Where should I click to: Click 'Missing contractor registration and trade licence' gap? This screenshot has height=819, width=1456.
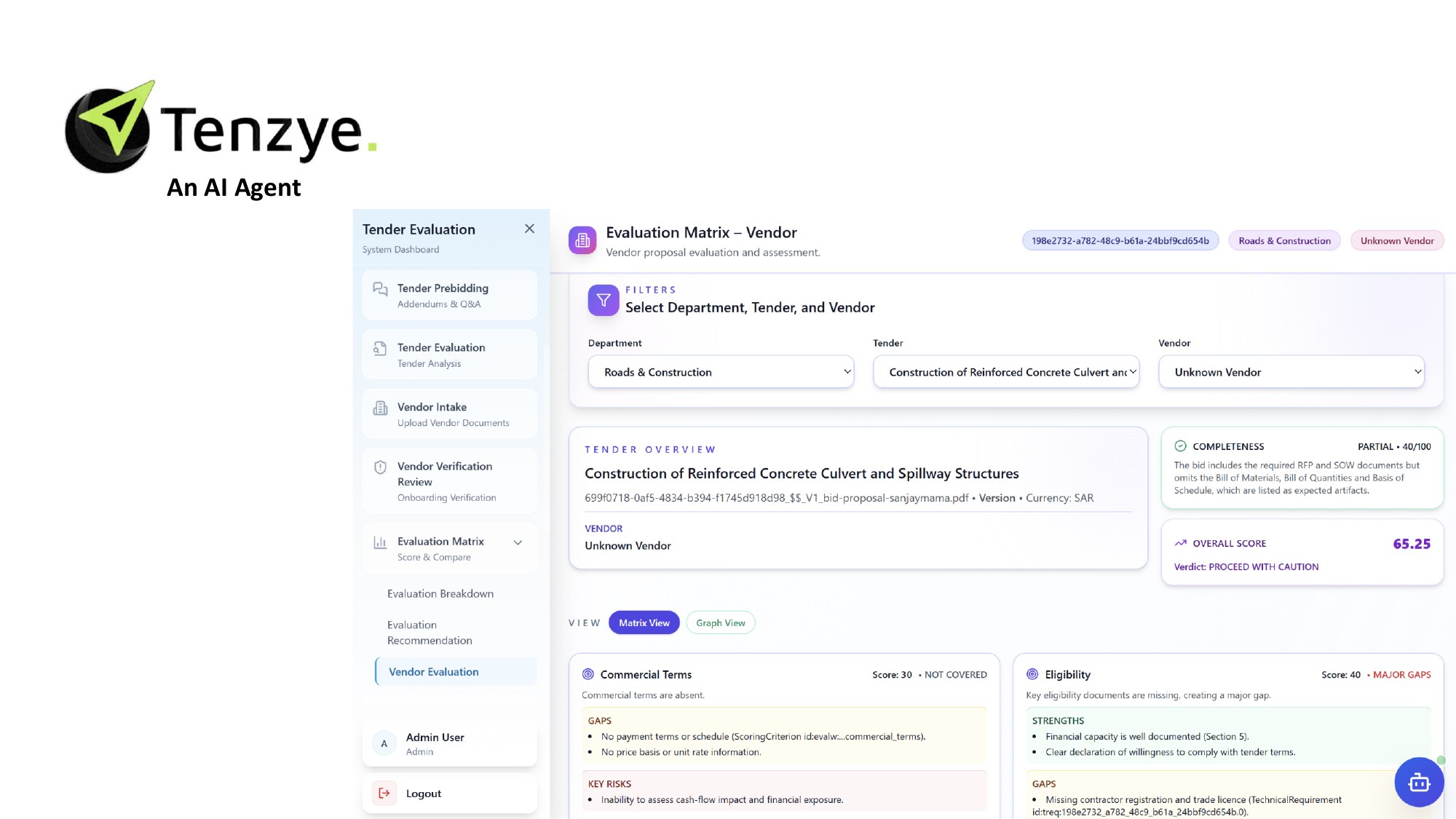pyautogui.click(x=1187, y=806)
